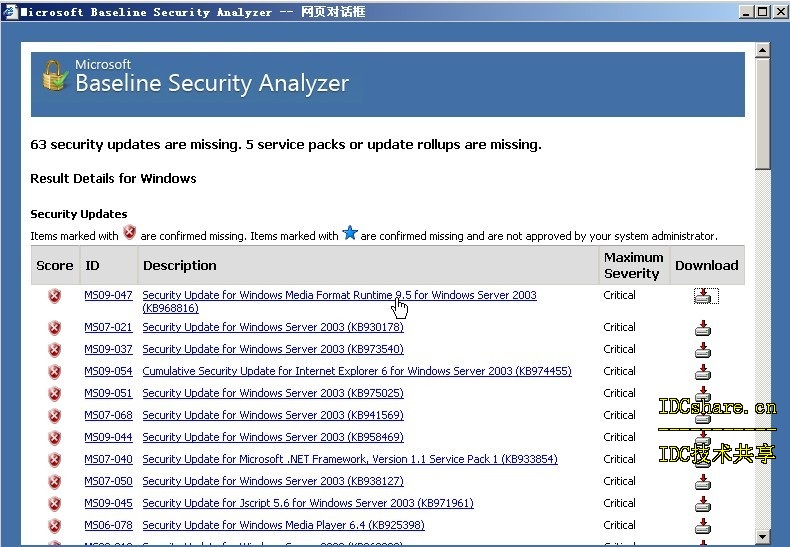Click download icon for MS09-045 row
Screen dimensions: 790x547
[x=703, y=504]
